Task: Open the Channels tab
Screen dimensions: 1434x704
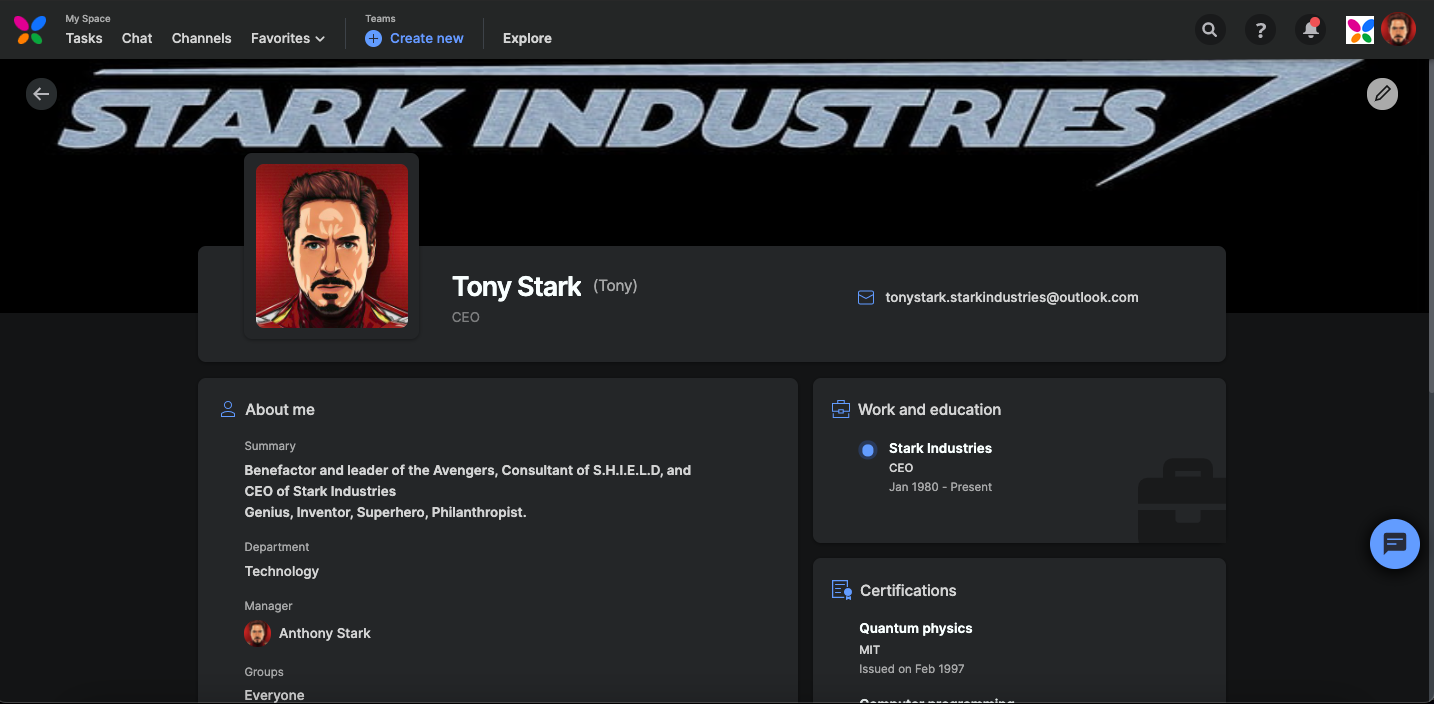Action: 201,38
